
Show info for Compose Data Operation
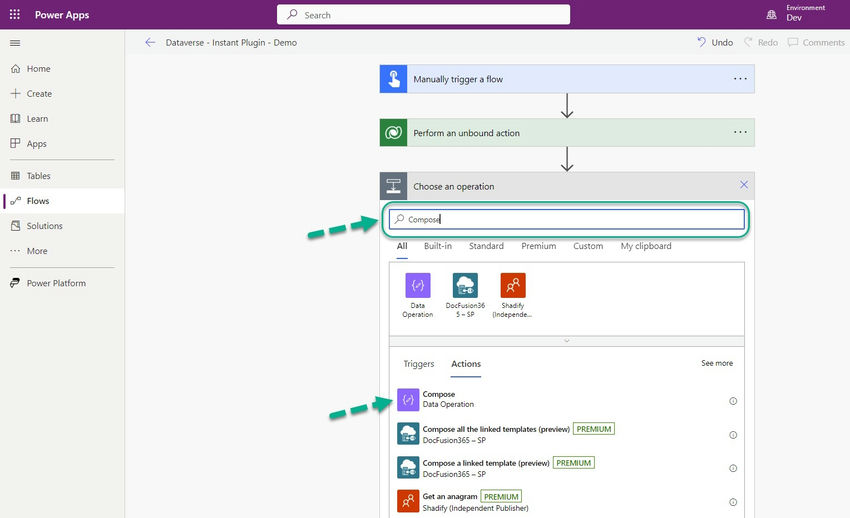[733, 401]
